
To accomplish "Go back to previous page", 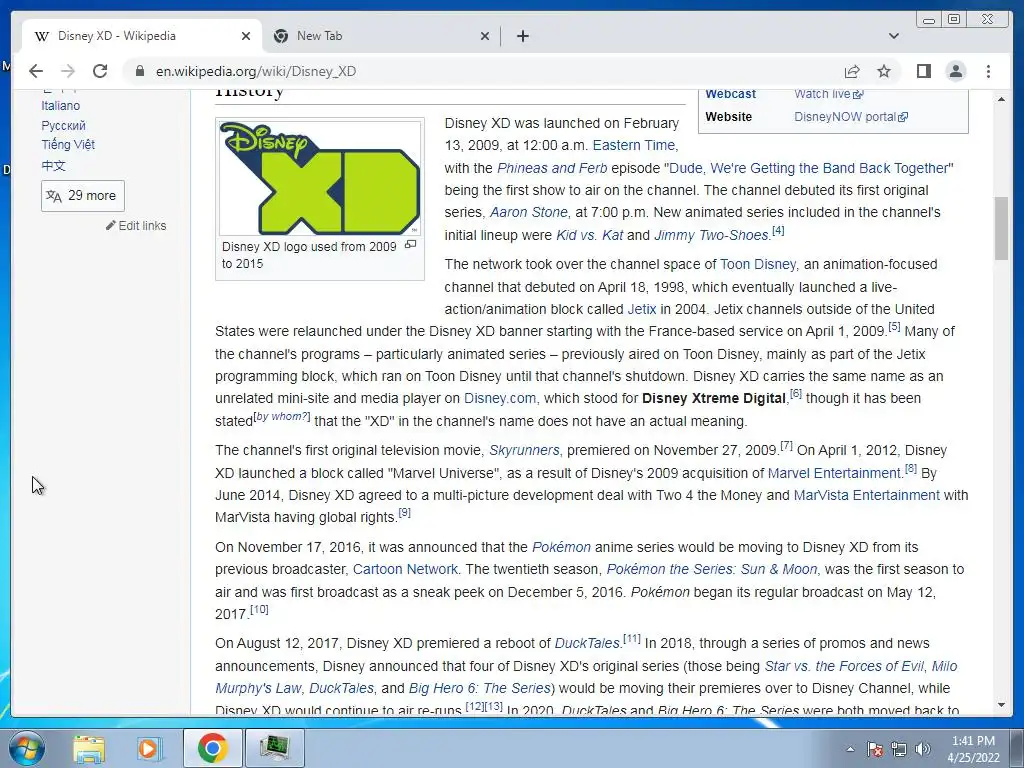I will tap(36, 71).
